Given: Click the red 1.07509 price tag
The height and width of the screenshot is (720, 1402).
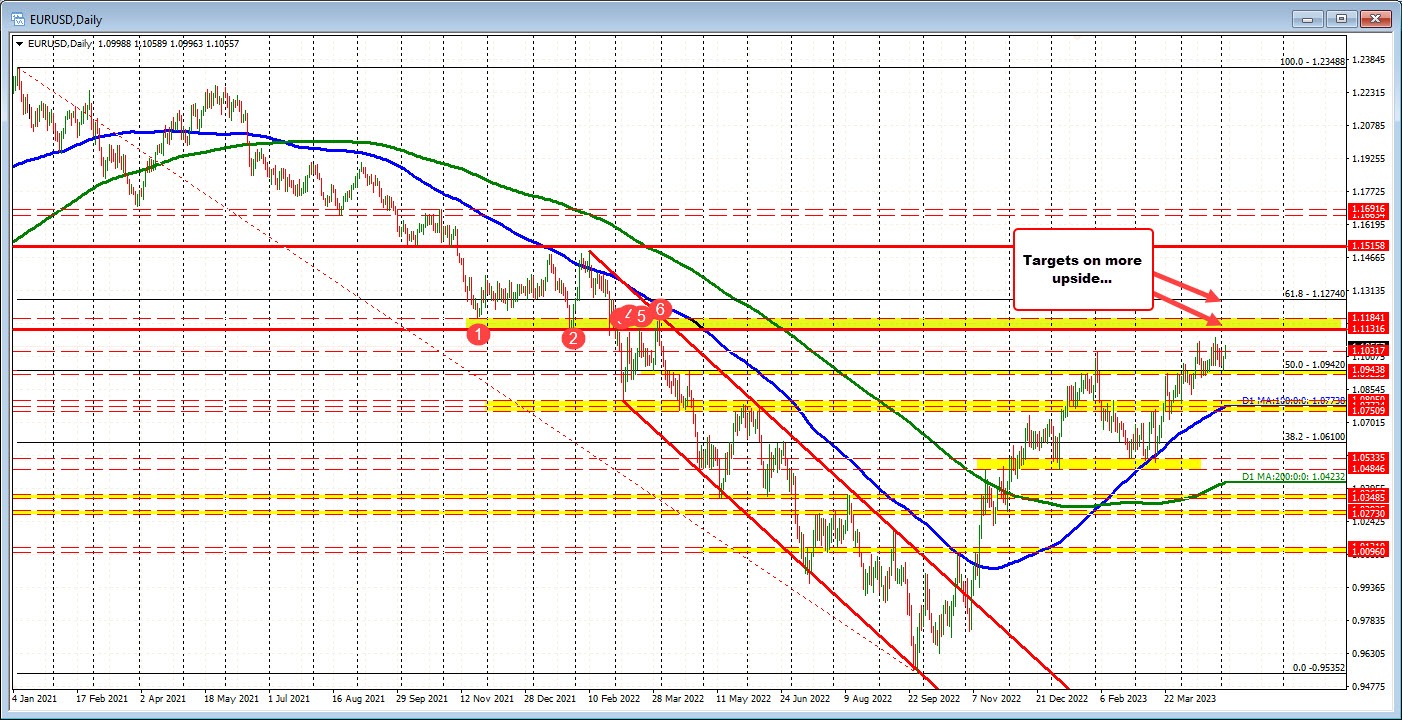Looking at the screenshot, I should [x=1366, y=411].
